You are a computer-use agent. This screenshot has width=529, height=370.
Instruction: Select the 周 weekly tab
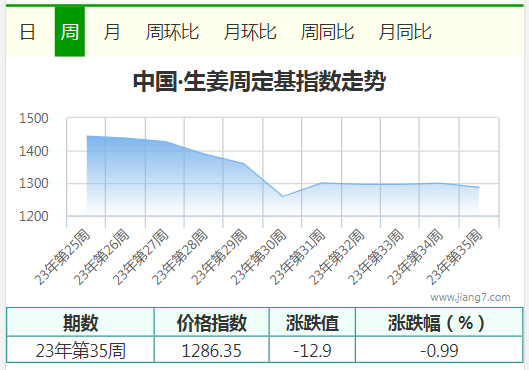(x=70, y=32)
